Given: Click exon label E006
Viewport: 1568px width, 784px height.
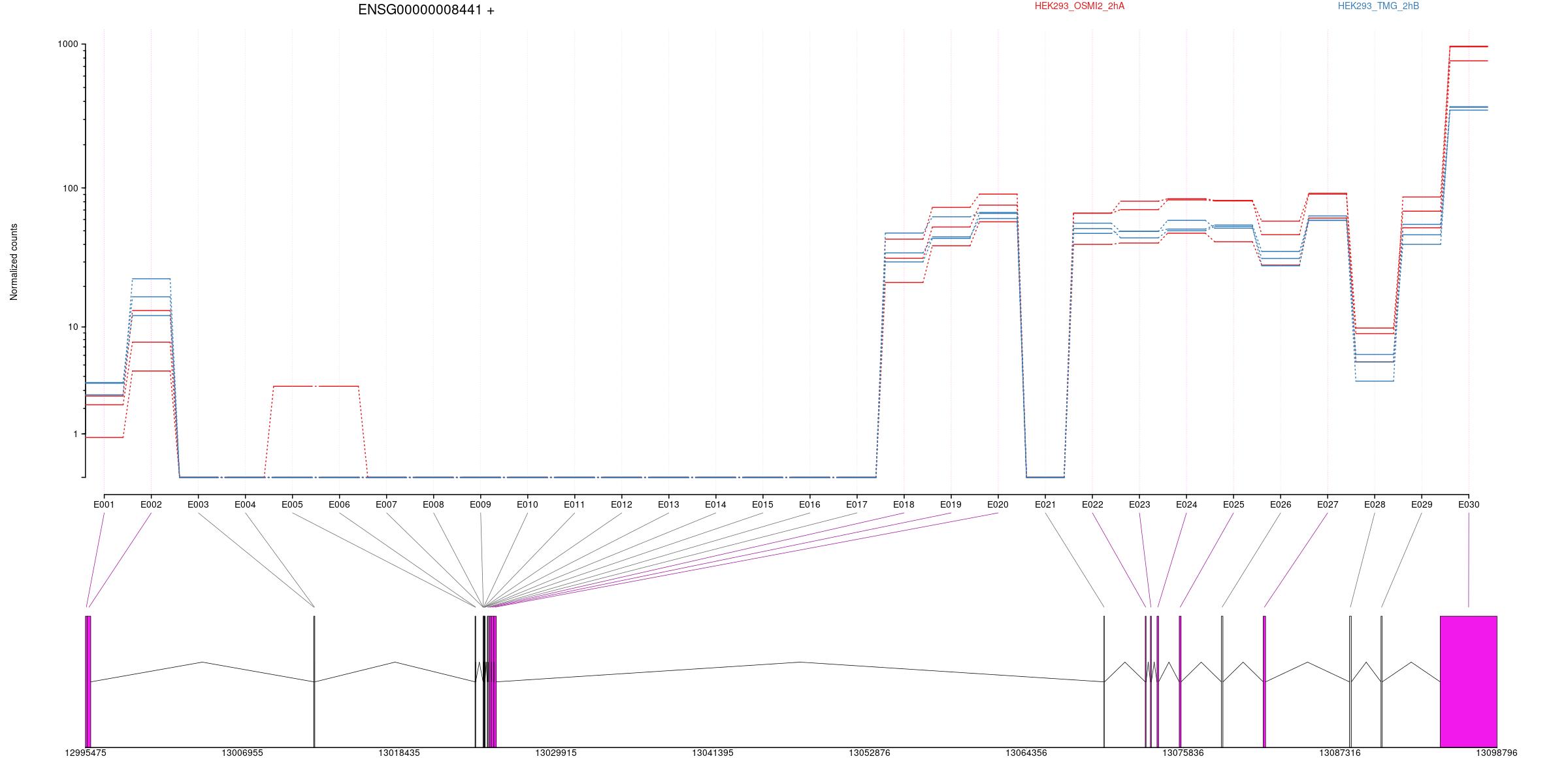Looking at the screenshot, I should (x=339, y=504).
